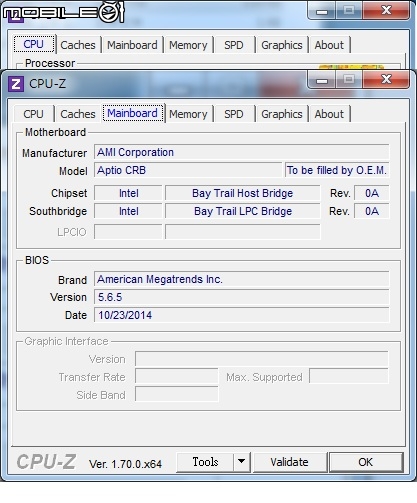Click the Transfer Rate field
The image size is (417, 503).
(x=177, y=377)
